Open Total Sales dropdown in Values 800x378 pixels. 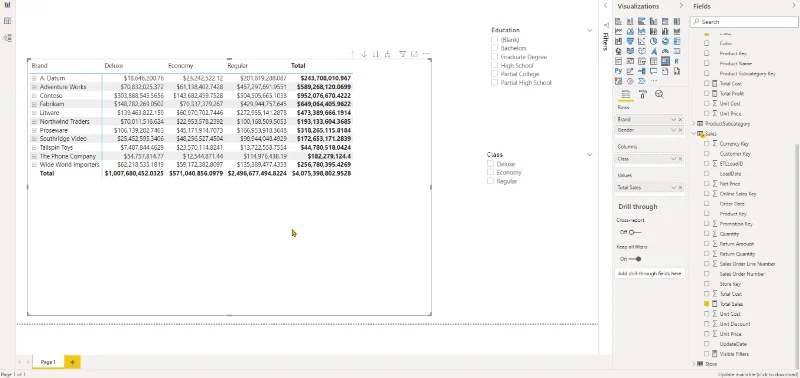[673, 188]
